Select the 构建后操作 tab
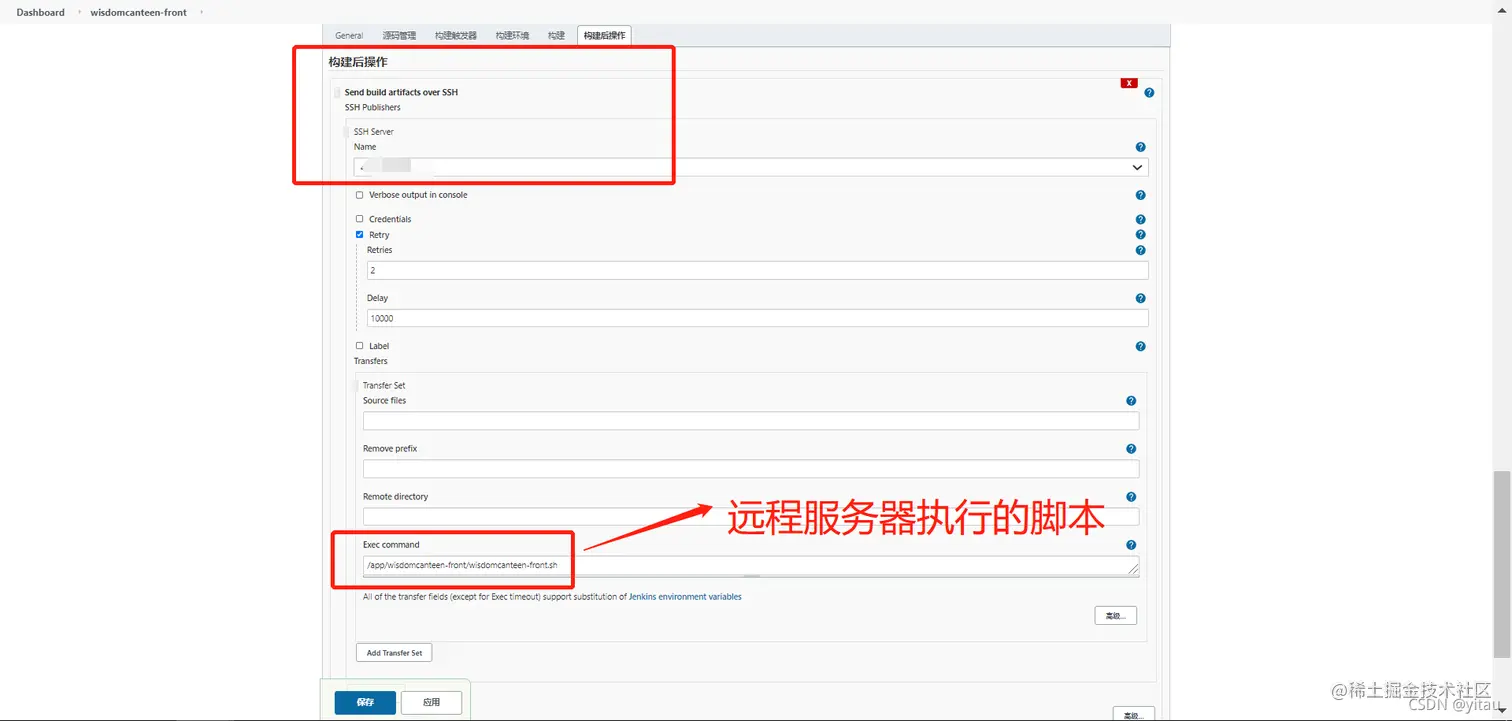 (x=604, y=36)
